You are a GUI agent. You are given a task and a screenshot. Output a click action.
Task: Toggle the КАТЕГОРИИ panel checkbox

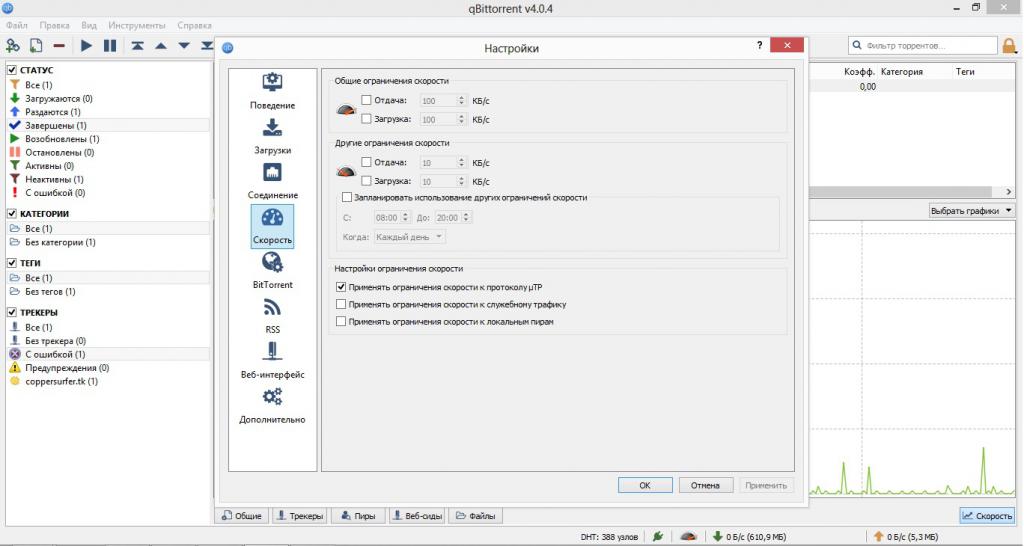coord(12,213)
